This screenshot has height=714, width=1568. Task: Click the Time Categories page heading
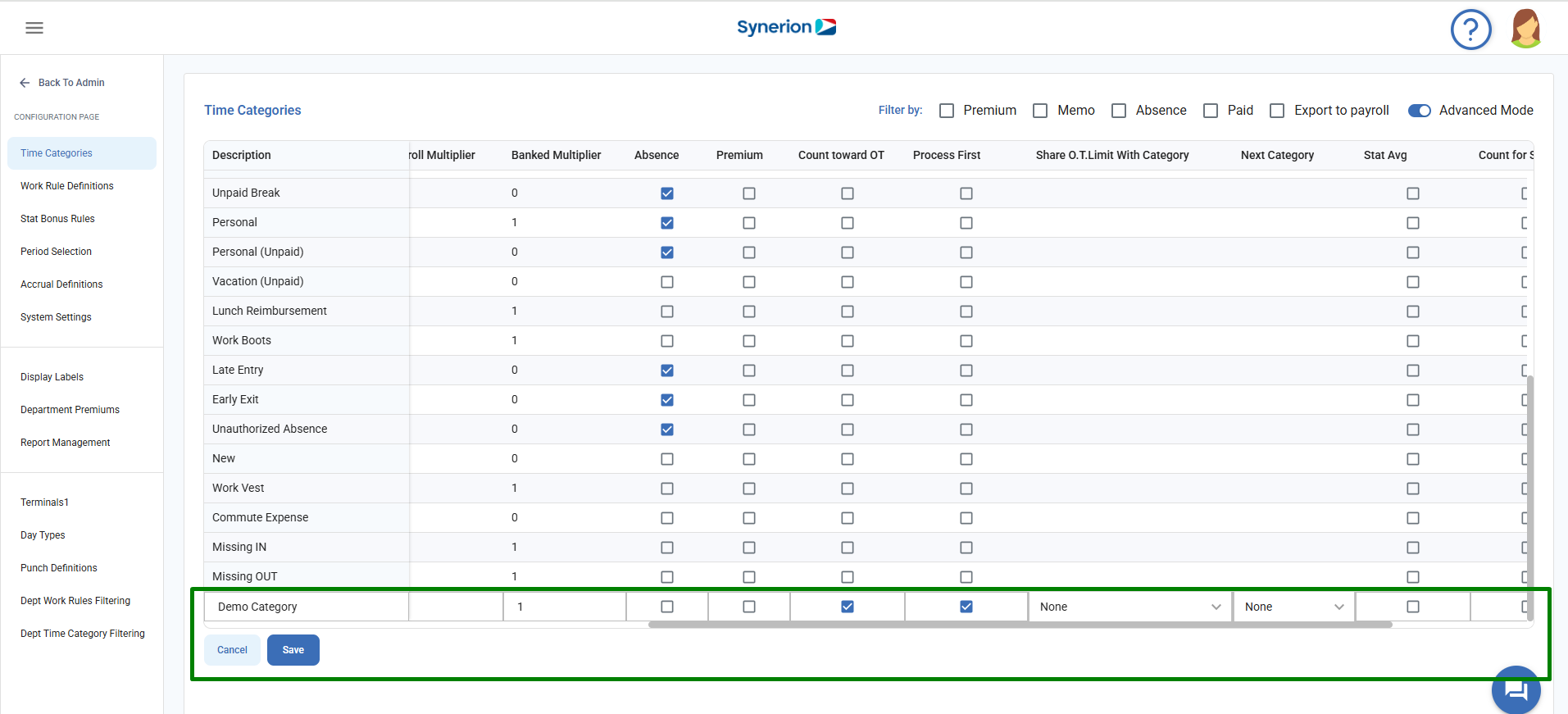[x=252, y=111]
